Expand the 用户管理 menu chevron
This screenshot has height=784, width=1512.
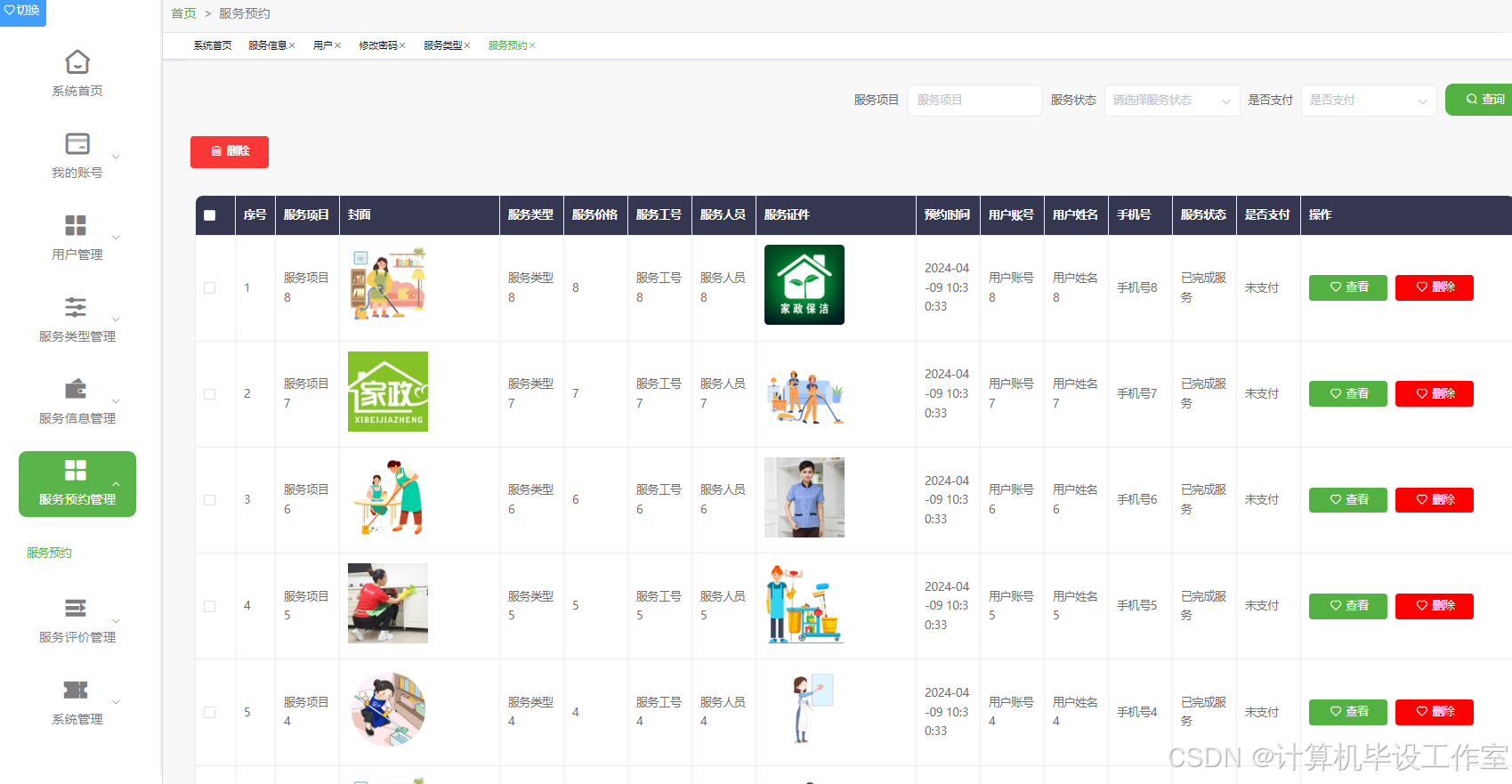pos(116,238)
